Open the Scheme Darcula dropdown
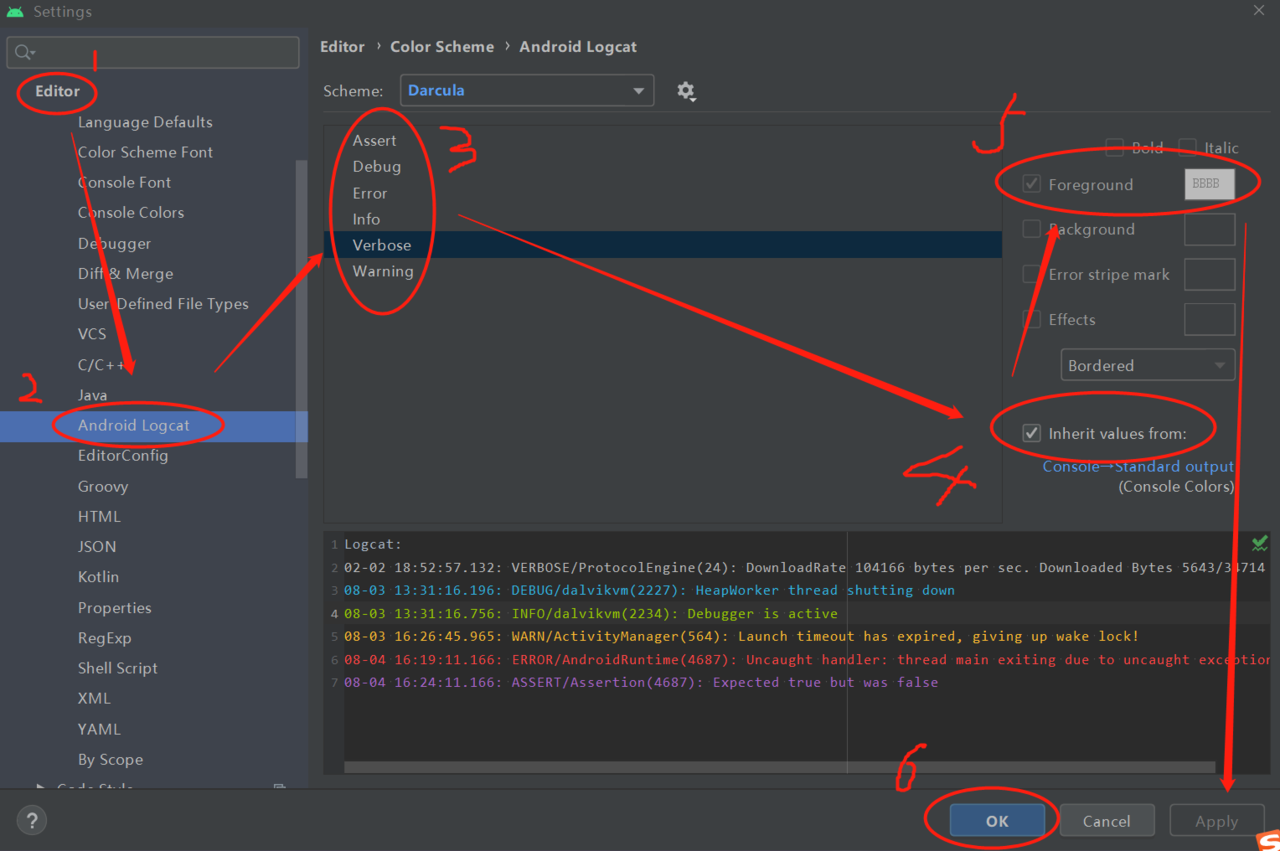 tap(527, 90)
